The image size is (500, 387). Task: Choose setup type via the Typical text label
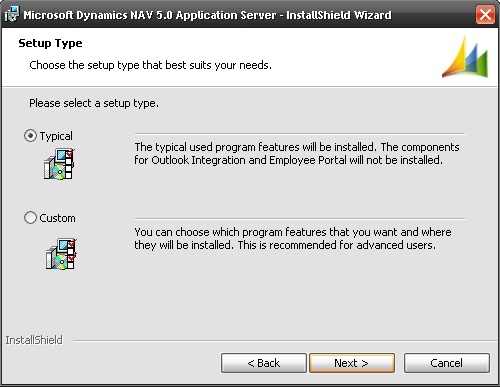pyautogui.click(x=56, y=136)
